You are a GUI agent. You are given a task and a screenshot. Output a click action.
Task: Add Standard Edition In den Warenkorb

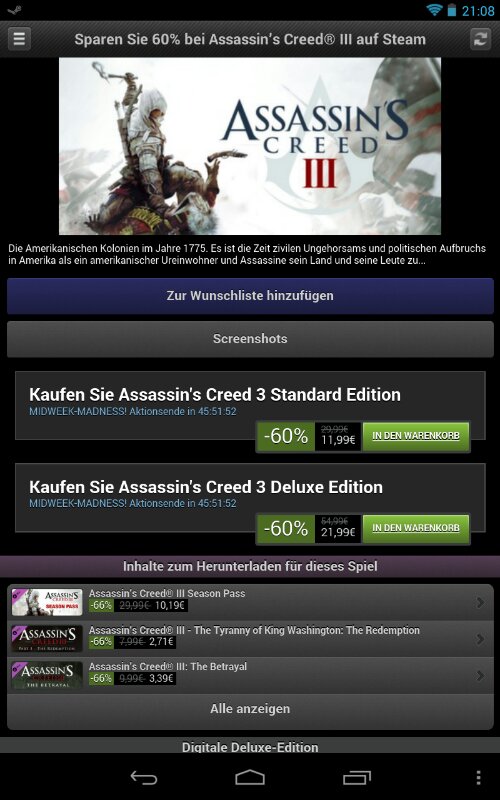(x=416, y=436)
